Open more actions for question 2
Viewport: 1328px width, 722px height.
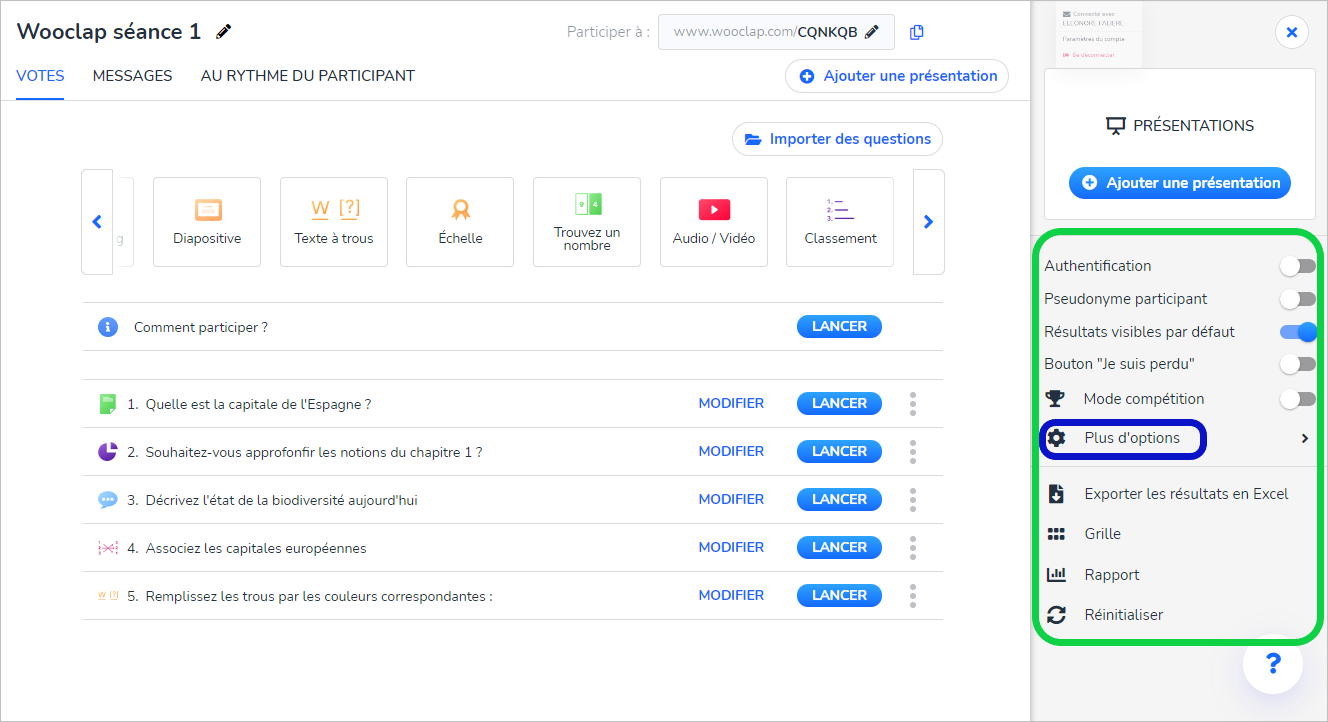(x=913, y=452)
